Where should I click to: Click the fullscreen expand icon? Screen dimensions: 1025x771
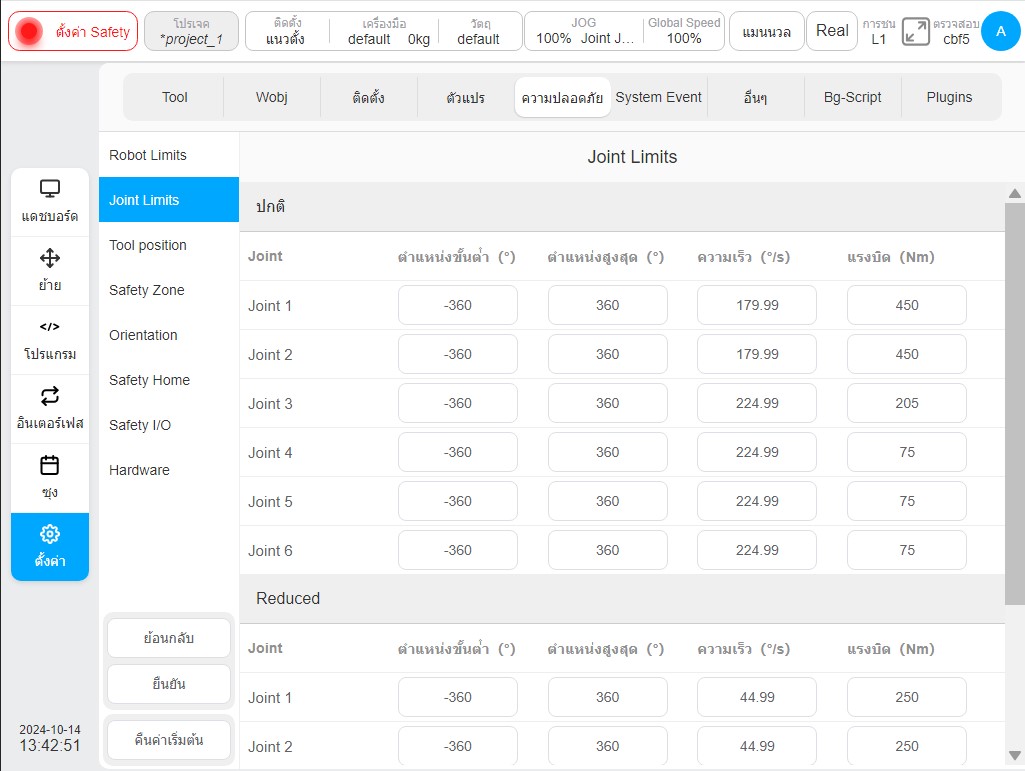[x=915, y=31]
